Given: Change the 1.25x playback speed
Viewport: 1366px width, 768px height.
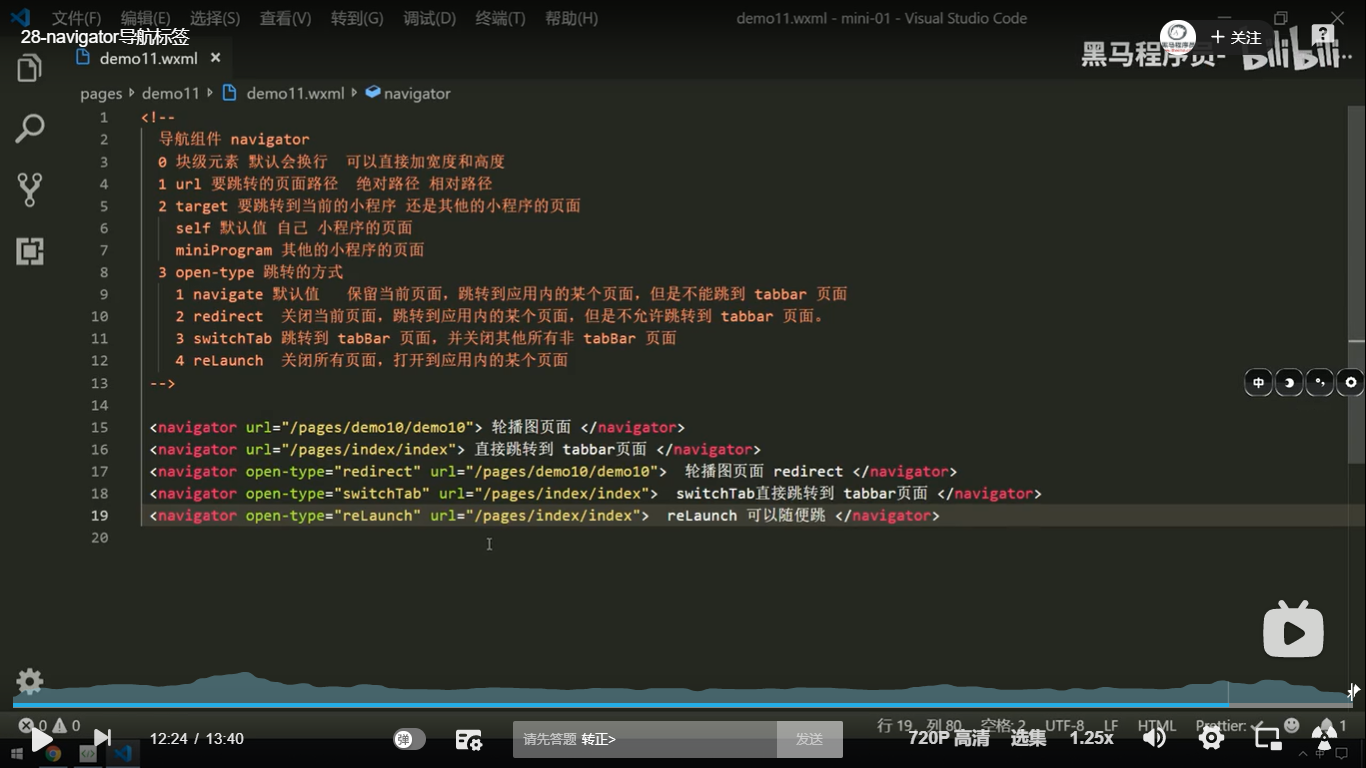Looking at the screenshot, I should (1092, 738).
